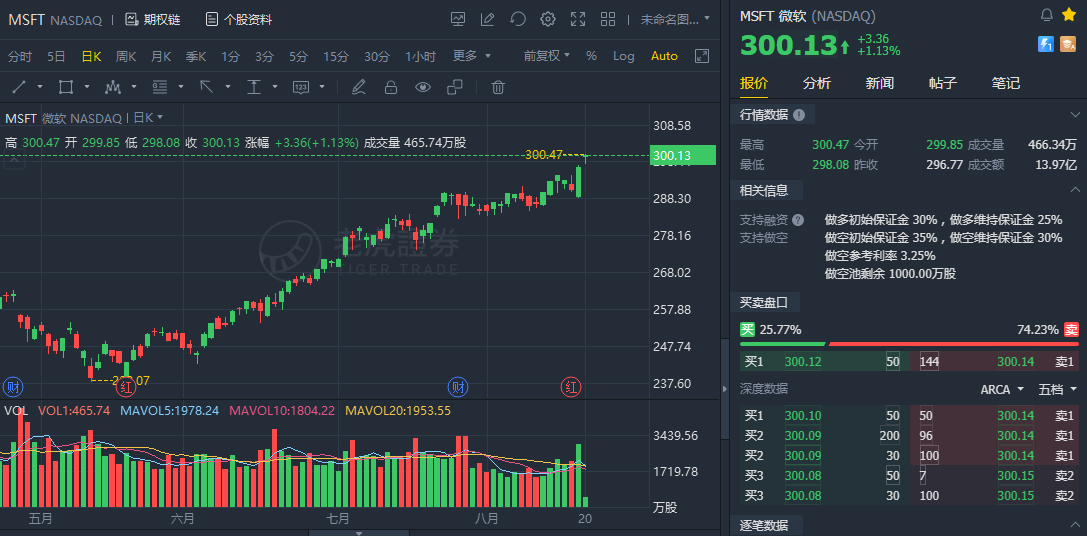Pop out chart with expand arrow icon
1087x536 pixels.
coord(702,56)
